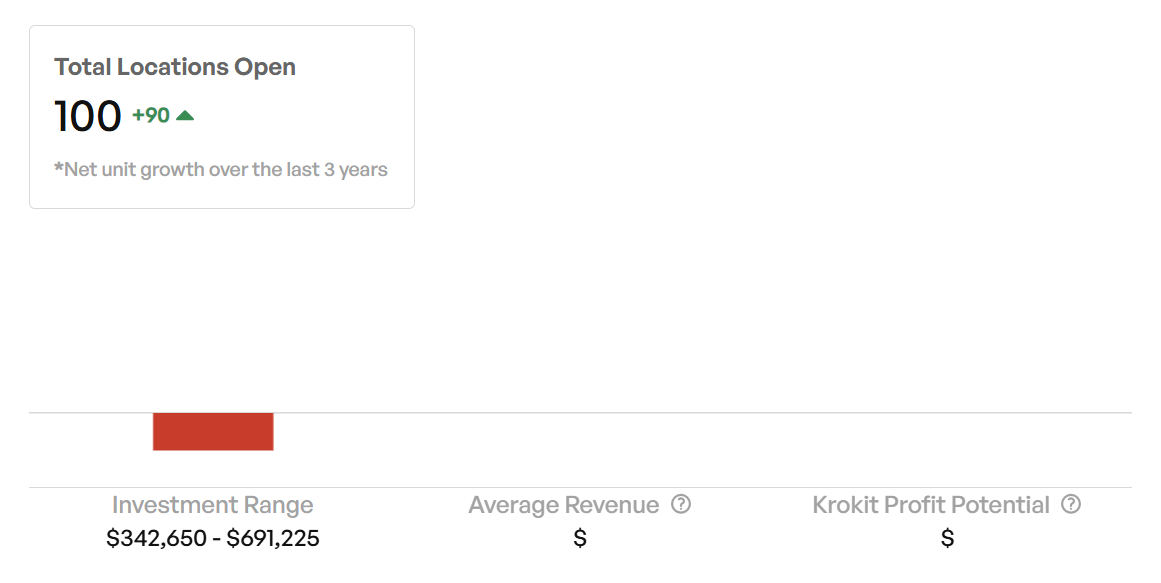Click the word years in the footnote
The width and height of the screenshot is (1161, 583).
[x=363, y=169]
